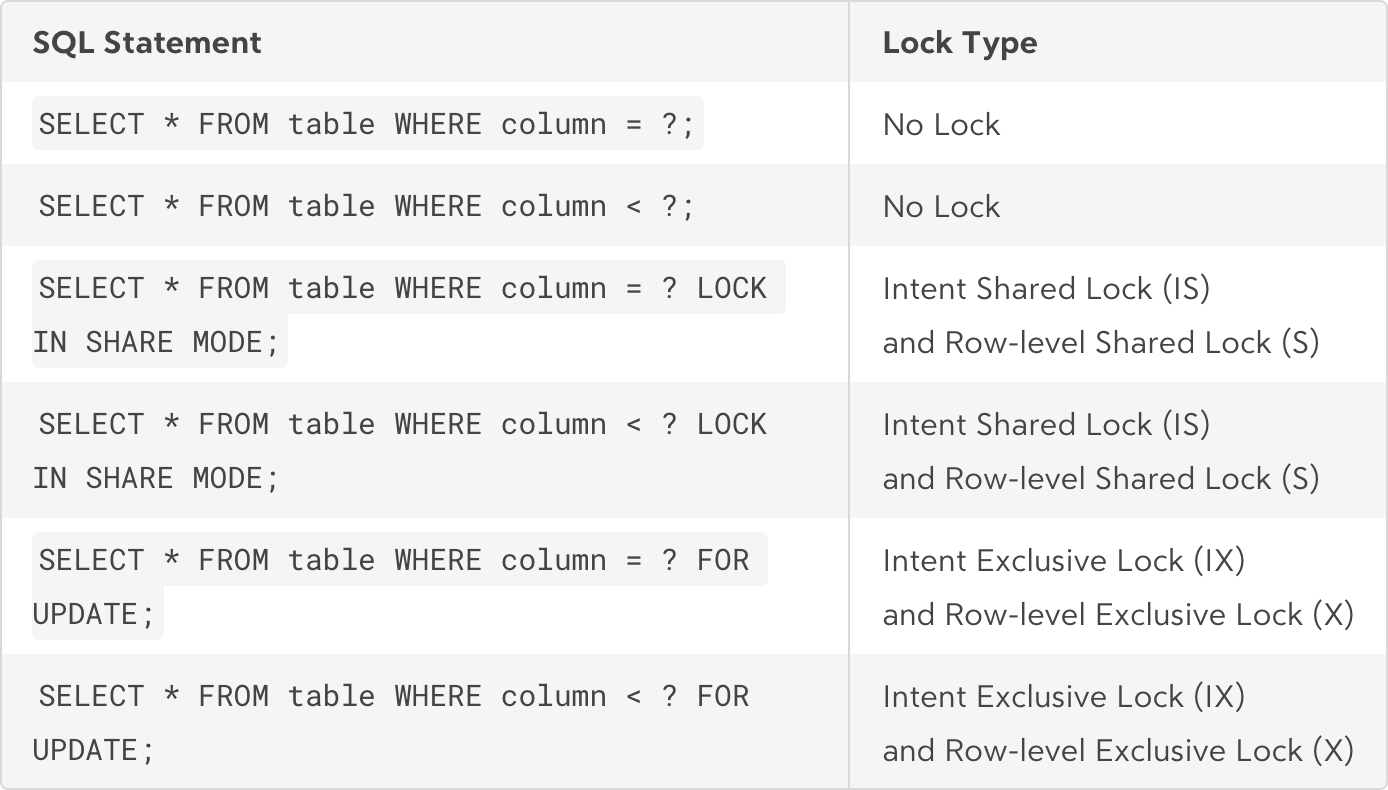The height and width of the screenshot is (790, 1388).
Task: Click the "column < ? LOCK" statement's first line
Action: coord(403,424)
